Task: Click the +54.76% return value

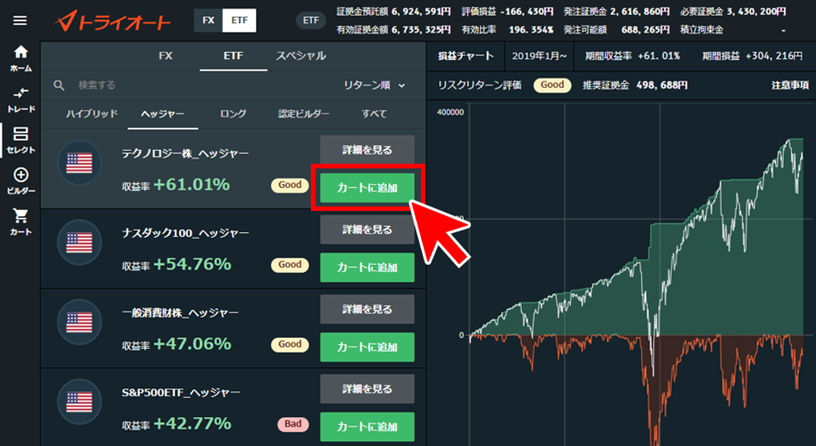Action: click(192, 264)
